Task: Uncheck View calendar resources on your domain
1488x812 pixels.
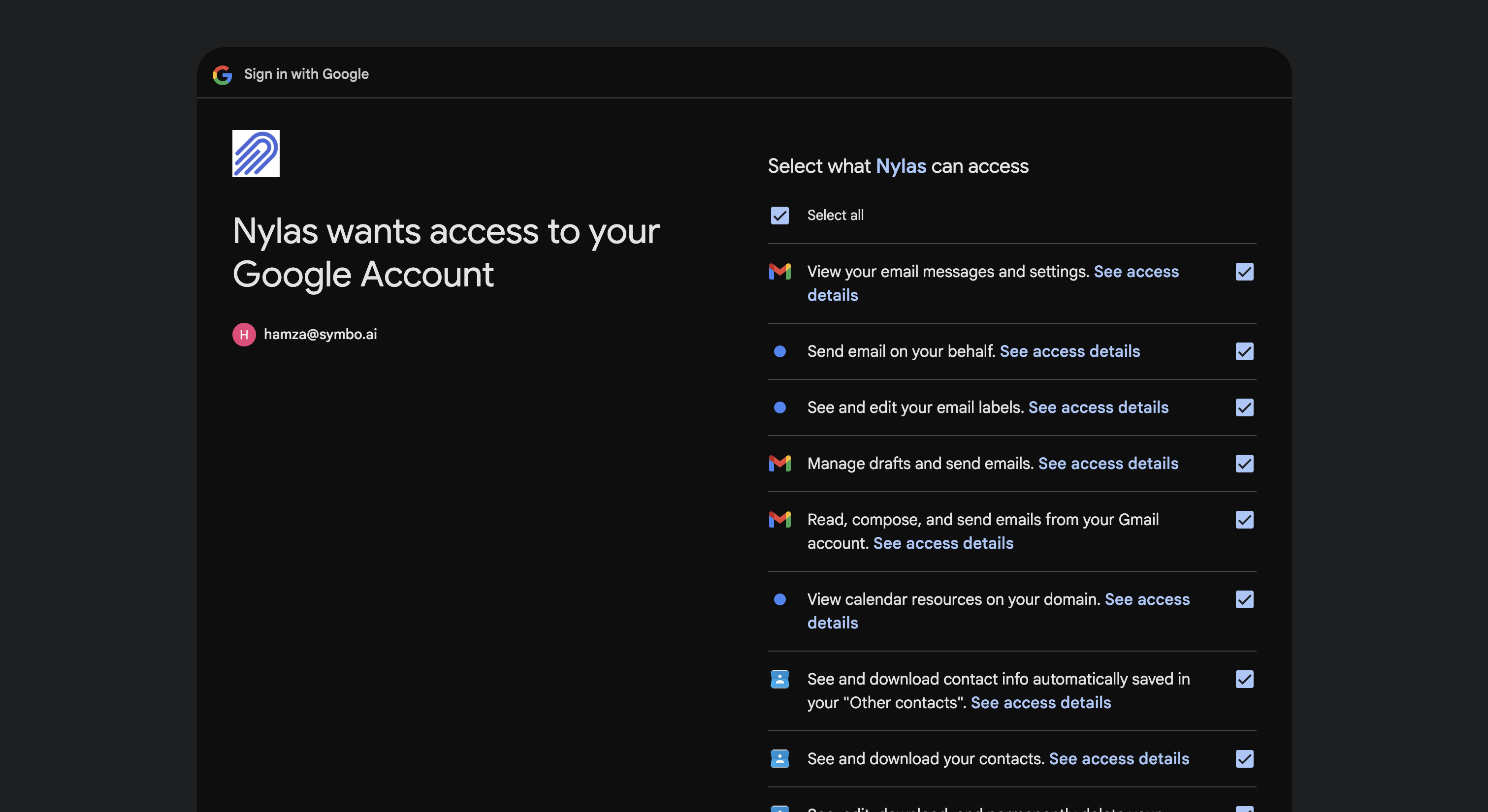Action: coord(1245,599)
